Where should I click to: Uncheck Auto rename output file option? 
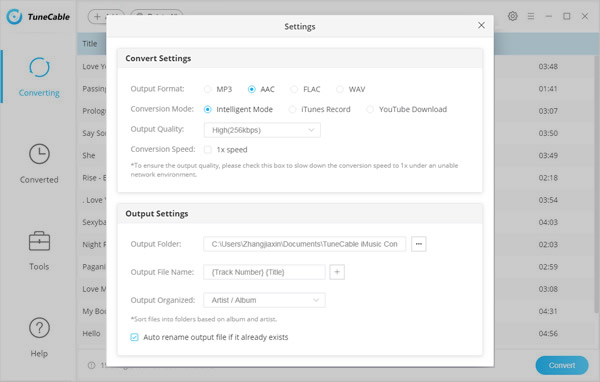coord(134,337)
